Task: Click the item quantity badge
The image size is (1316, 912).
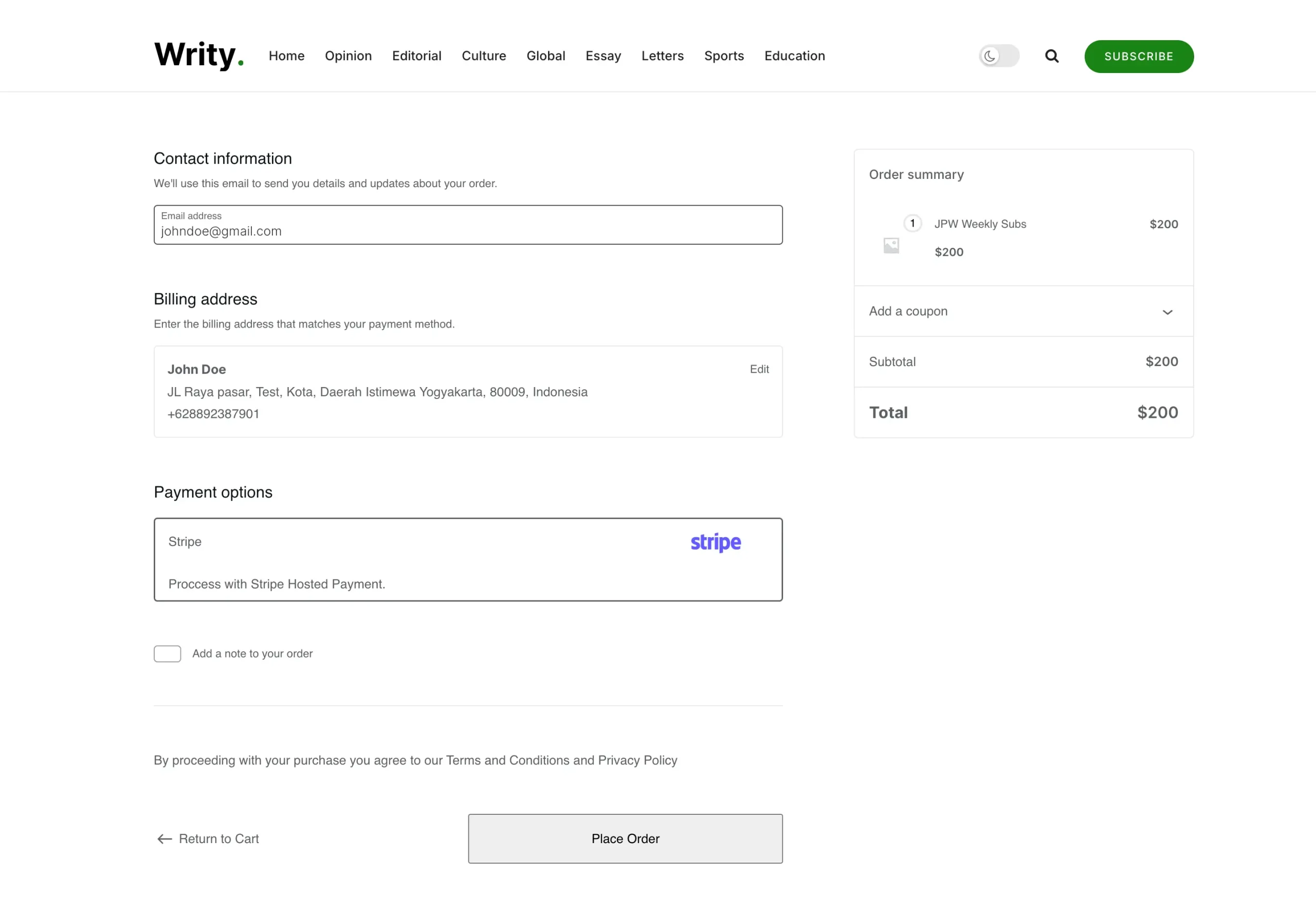Action: tap(912, 223)
